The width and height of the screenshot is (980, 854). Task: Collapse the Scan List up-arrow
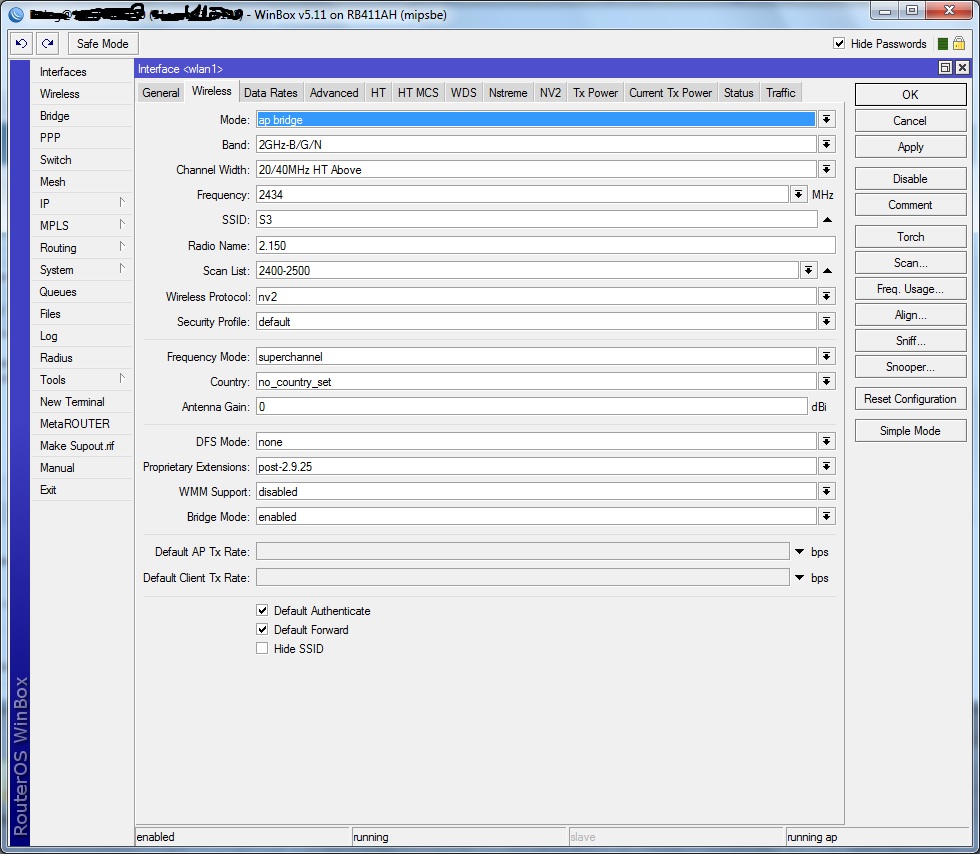(828, 271)
